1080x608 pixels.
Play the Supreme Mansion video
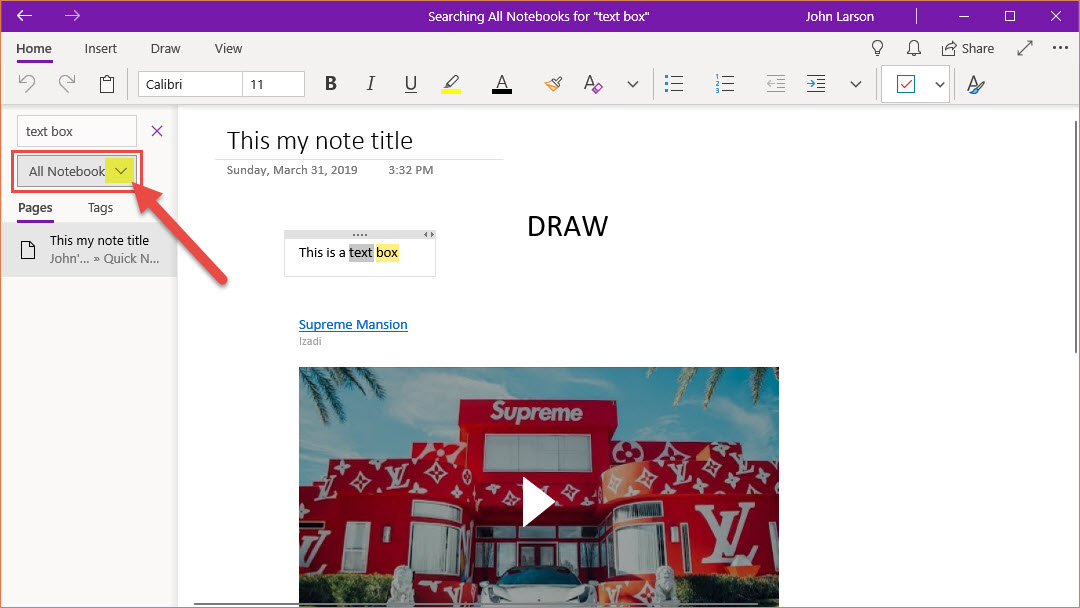coord(538,501)
